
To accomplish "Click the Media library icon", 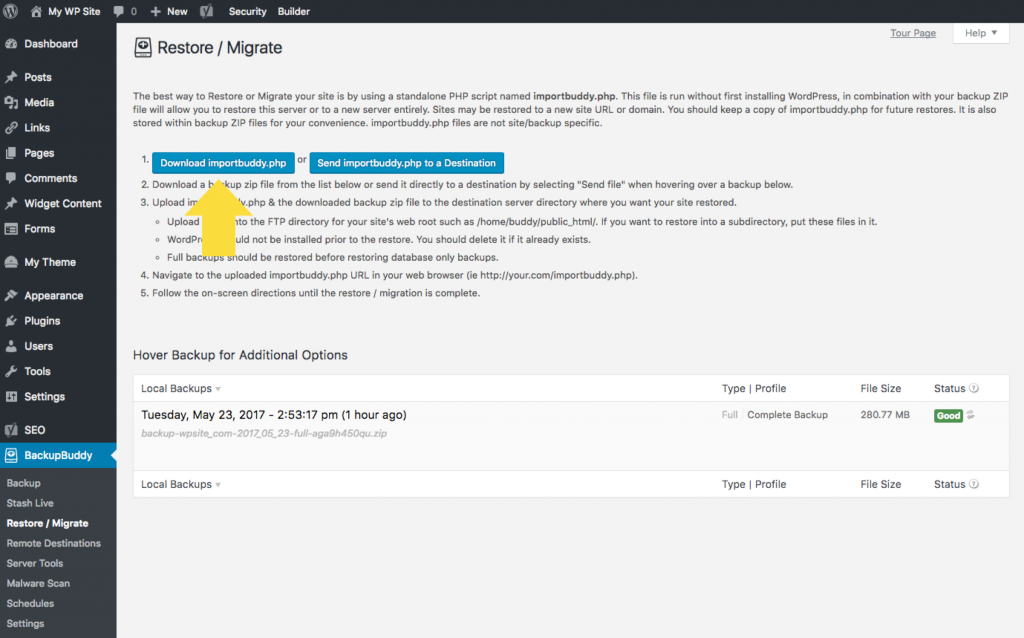I will coord(11,103).
